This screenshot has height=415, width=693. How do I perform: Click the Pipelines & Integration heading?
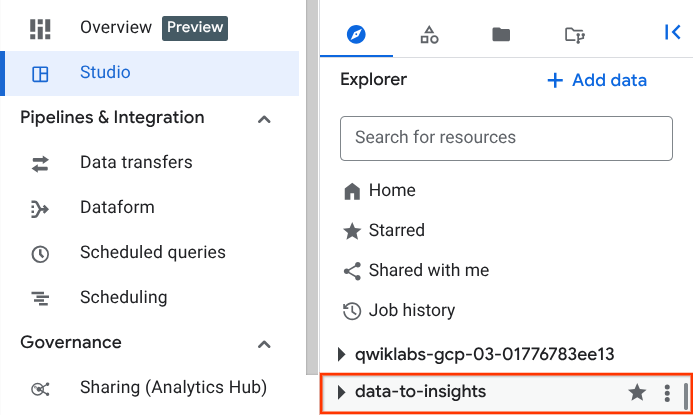(x=112, y=118)
